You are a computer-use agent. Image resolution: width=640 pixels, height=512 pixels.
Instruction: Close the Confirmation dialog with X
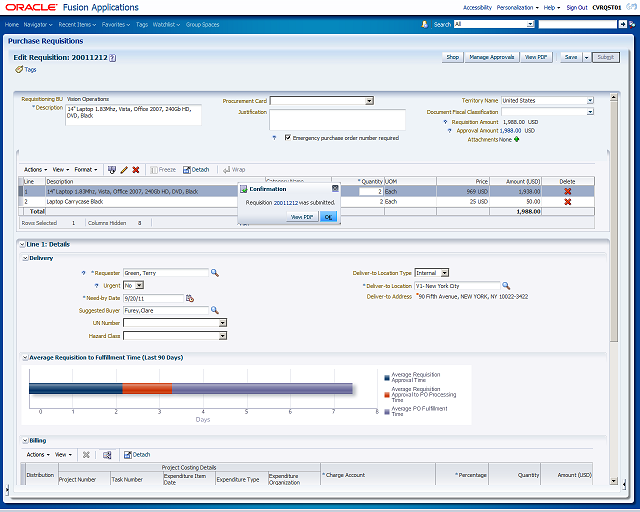click(x=335, y=188)
